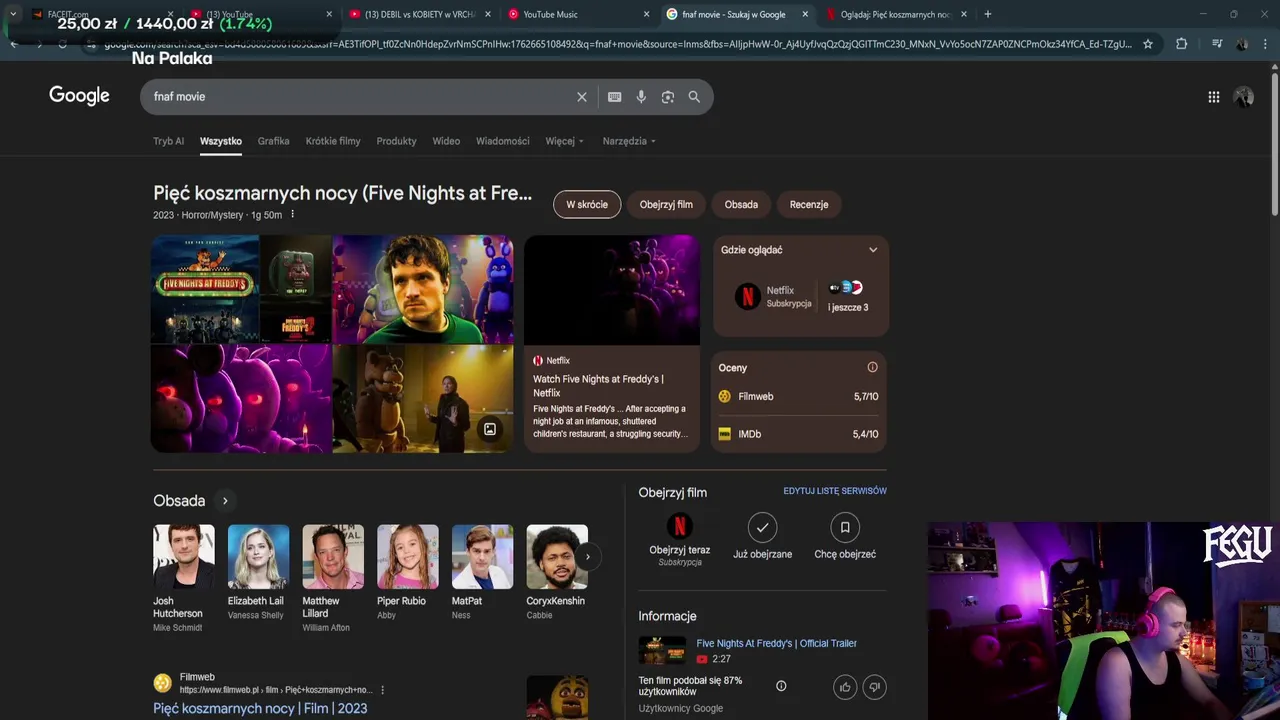
Task: Expand the Narzędzia dropdown
Action: [x=629, y=141]
